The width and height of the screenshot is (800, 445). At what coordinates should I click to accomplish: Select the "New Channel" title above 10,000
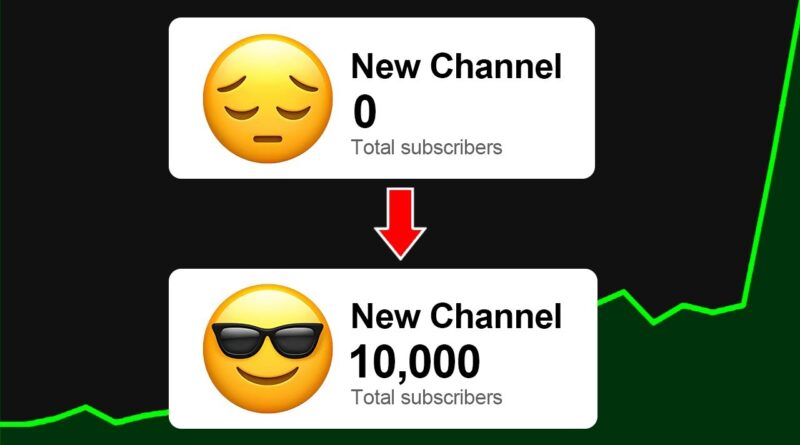tap(456, 316)
